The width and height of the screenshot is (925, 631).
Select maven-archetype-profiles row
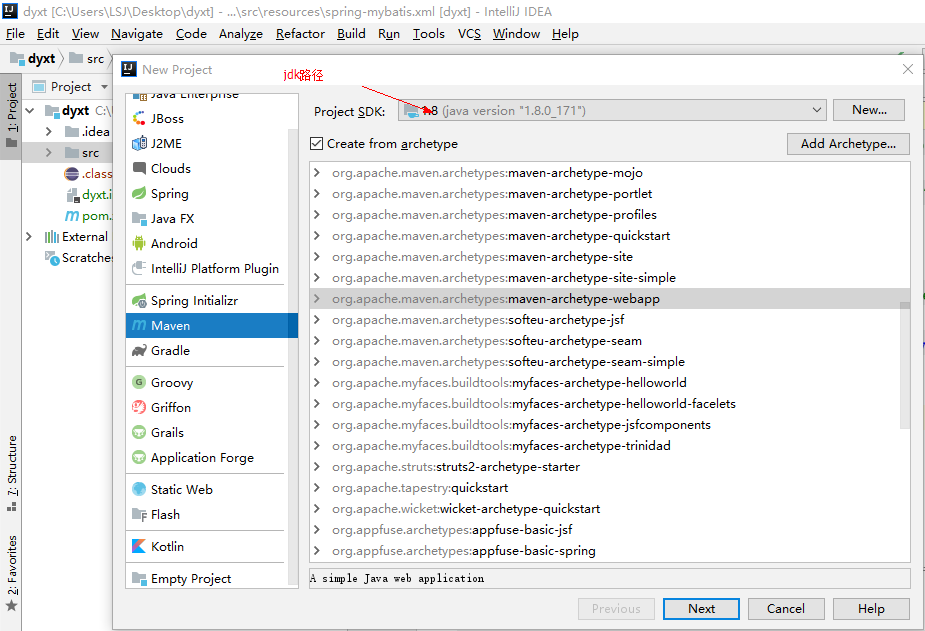coord(610,215)
